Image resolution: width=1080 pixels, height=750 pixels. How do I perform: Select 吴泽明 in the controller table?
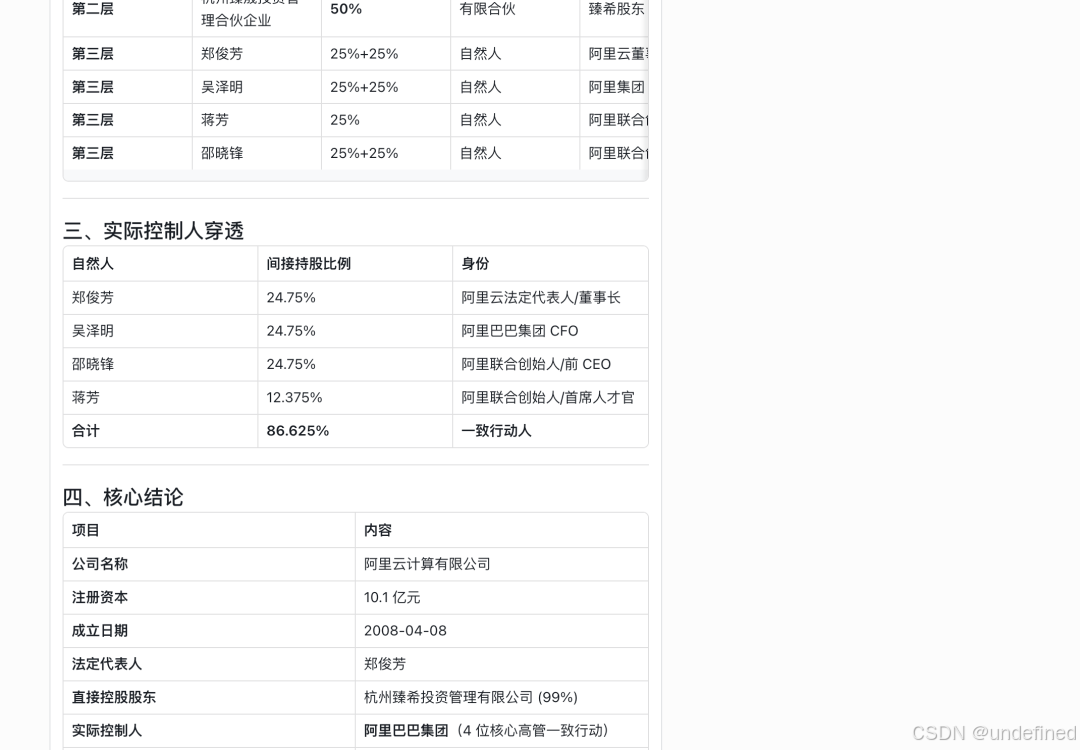92,331
